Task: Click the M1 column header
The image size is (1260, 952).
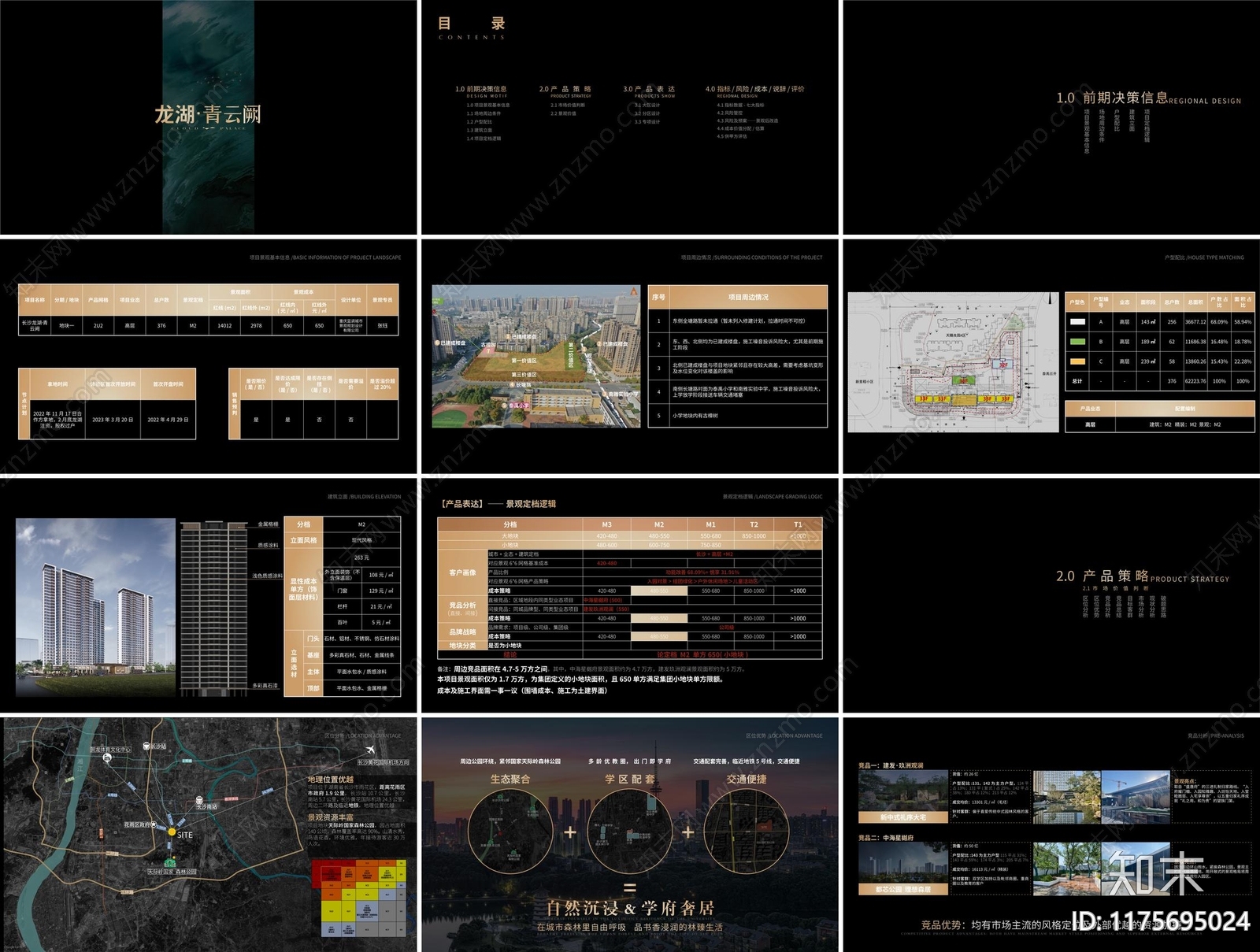Action: tap(710, 524)
